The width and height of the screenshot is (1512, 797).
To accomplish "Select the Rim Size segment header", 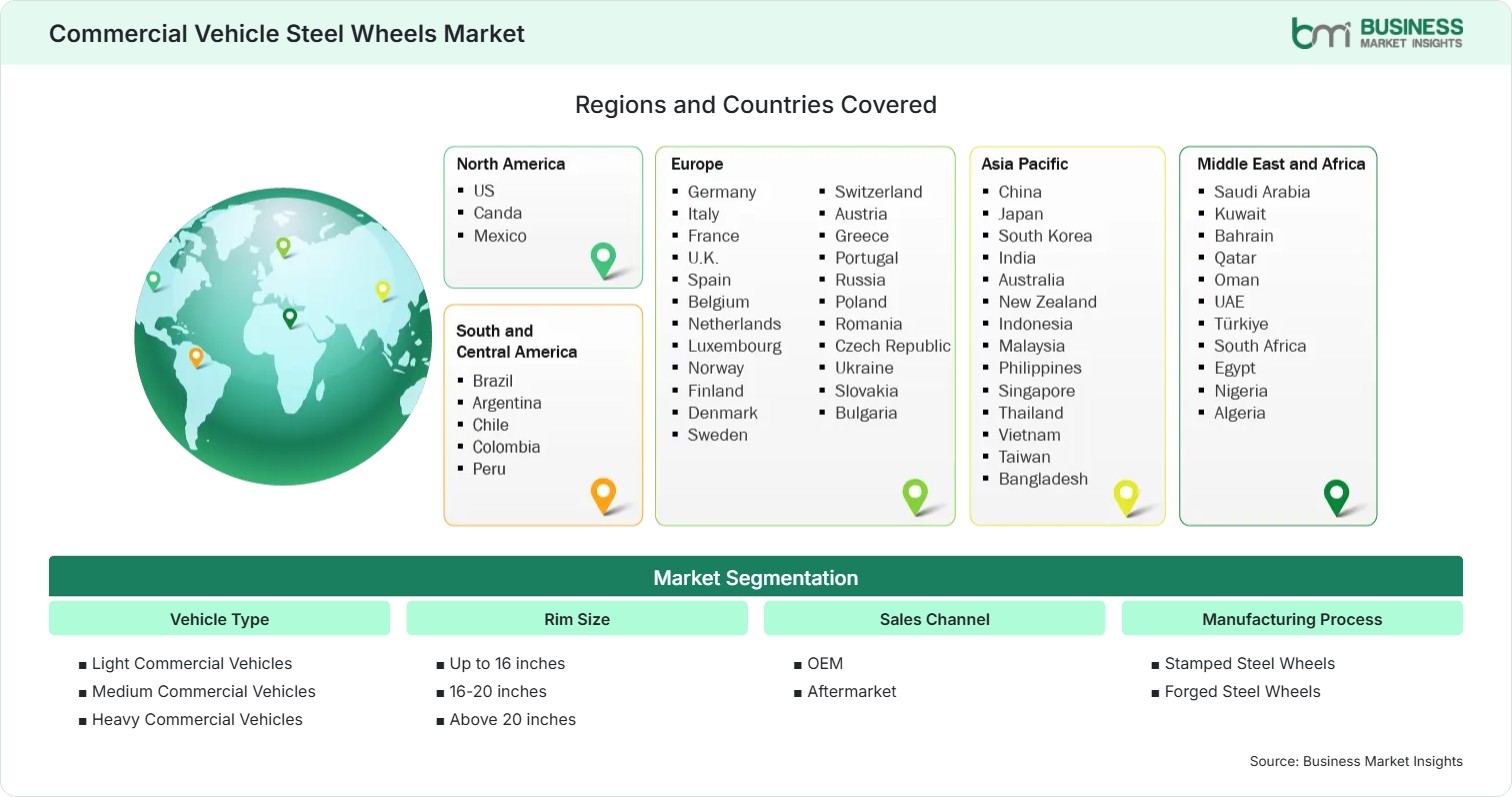I will pos(577,619).
